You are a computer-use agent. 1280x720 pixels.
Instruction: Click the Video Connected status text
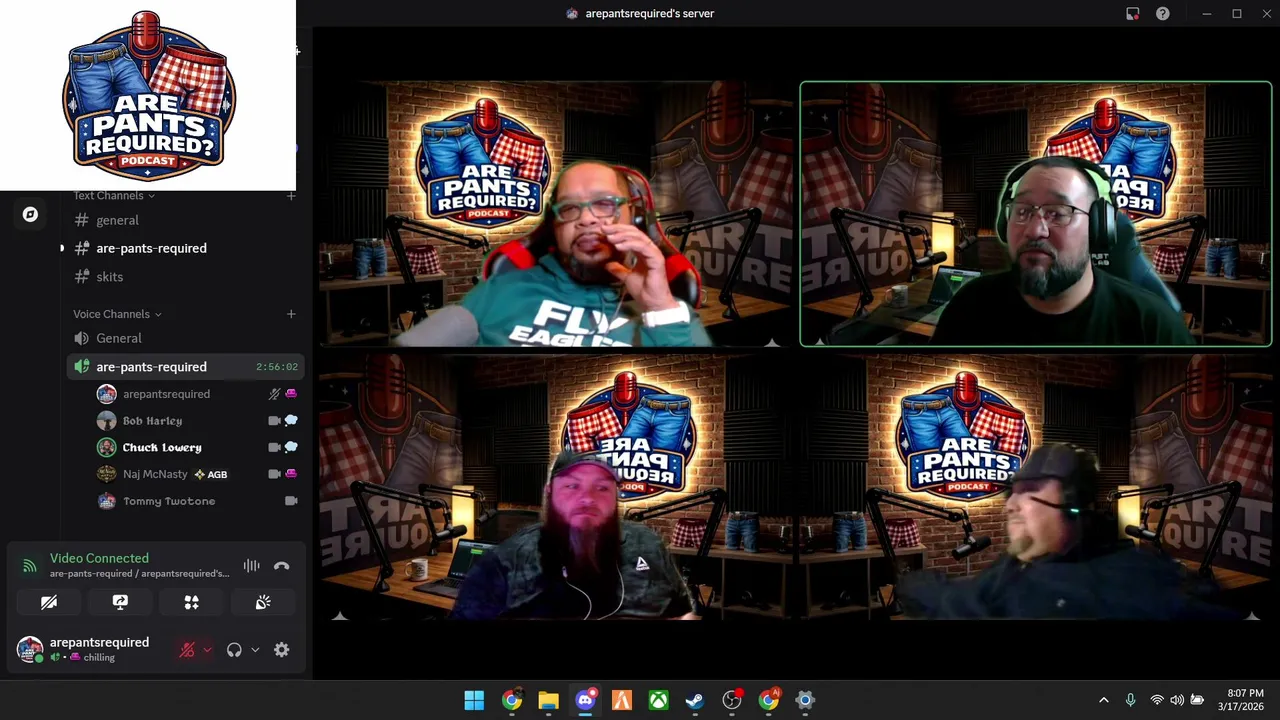pos(99,558)
